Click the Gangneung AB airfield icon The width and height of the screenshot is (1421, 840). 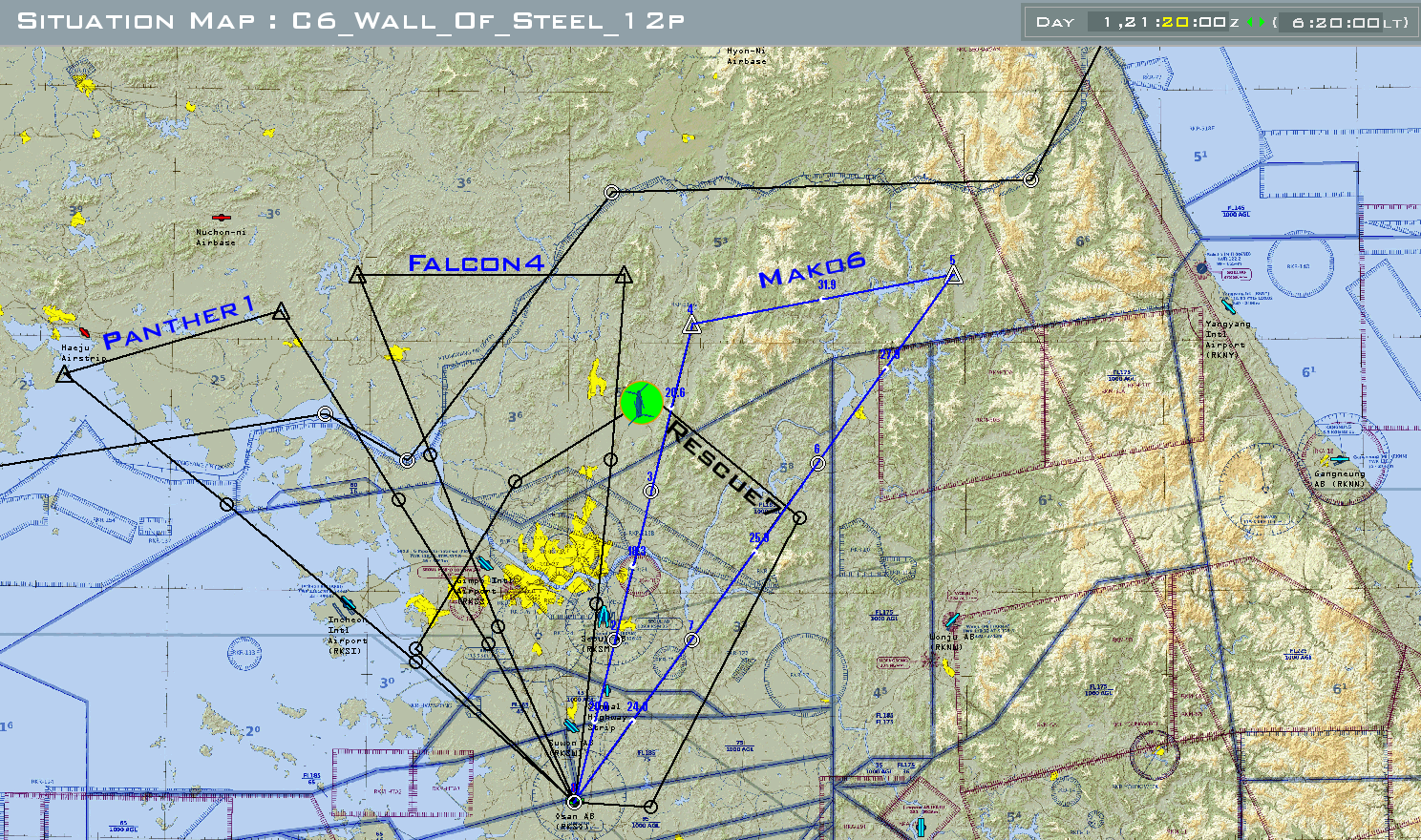click(1340, 459)
